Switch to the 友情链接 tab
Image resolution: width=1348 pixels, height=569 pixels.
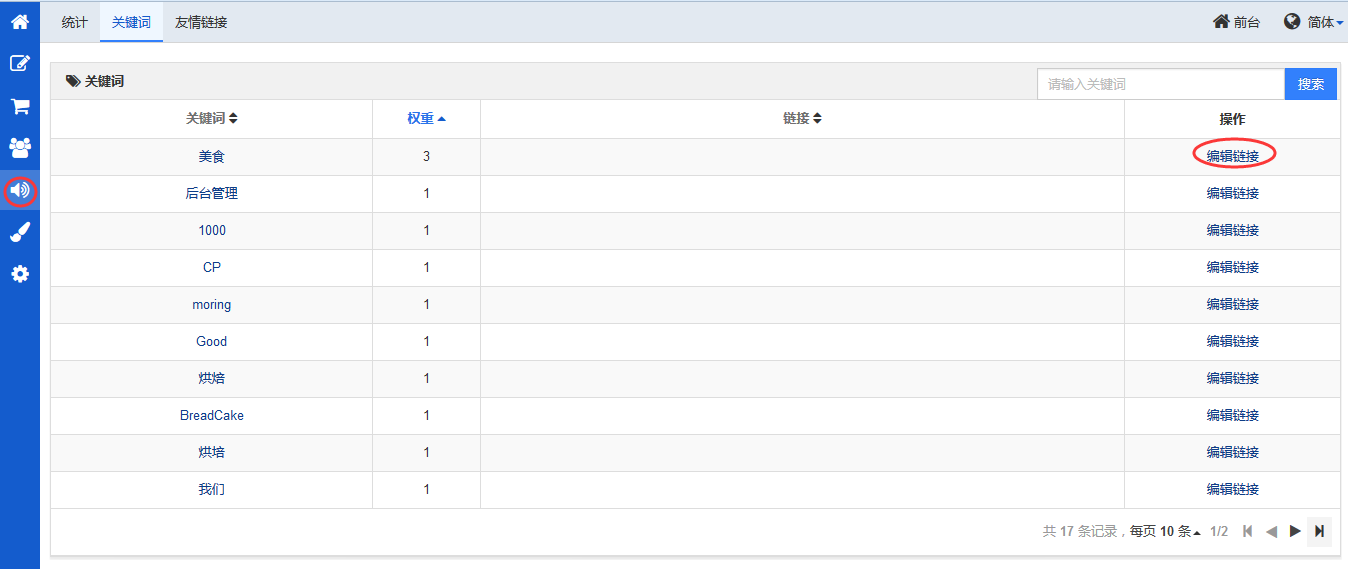(201, 22)
